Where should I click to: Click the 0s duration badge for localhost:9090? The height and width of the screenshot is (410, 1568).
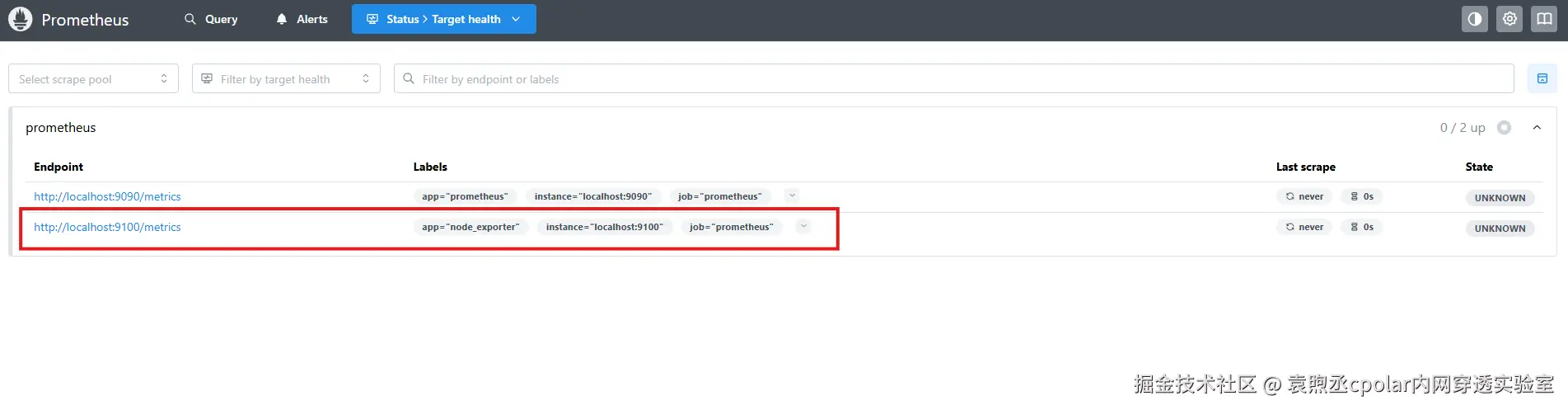click(1362, 196)
